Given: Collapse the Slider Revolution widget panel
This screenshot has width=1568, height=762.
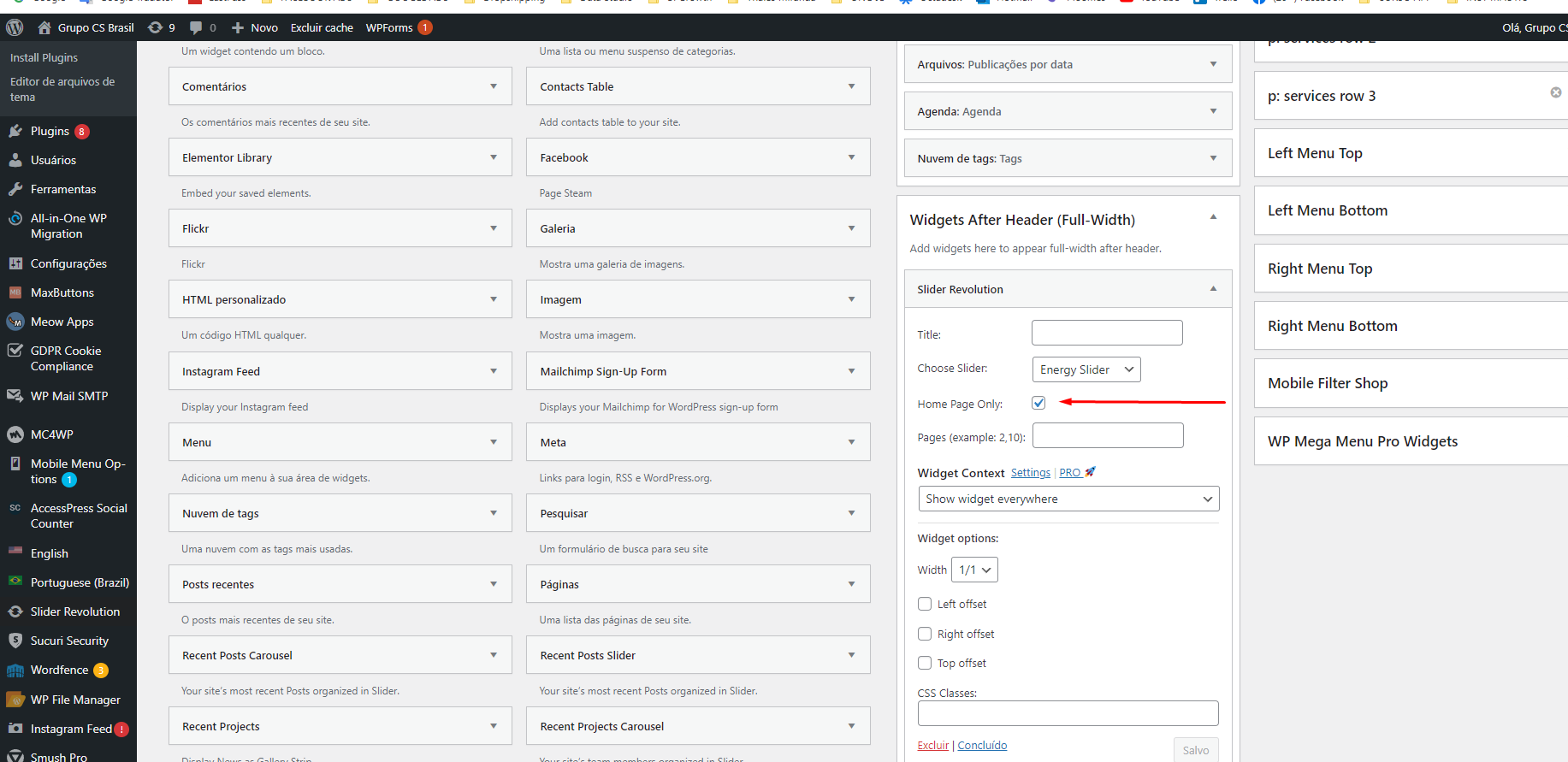Looking at the screenshot, I should point(1213,289).
